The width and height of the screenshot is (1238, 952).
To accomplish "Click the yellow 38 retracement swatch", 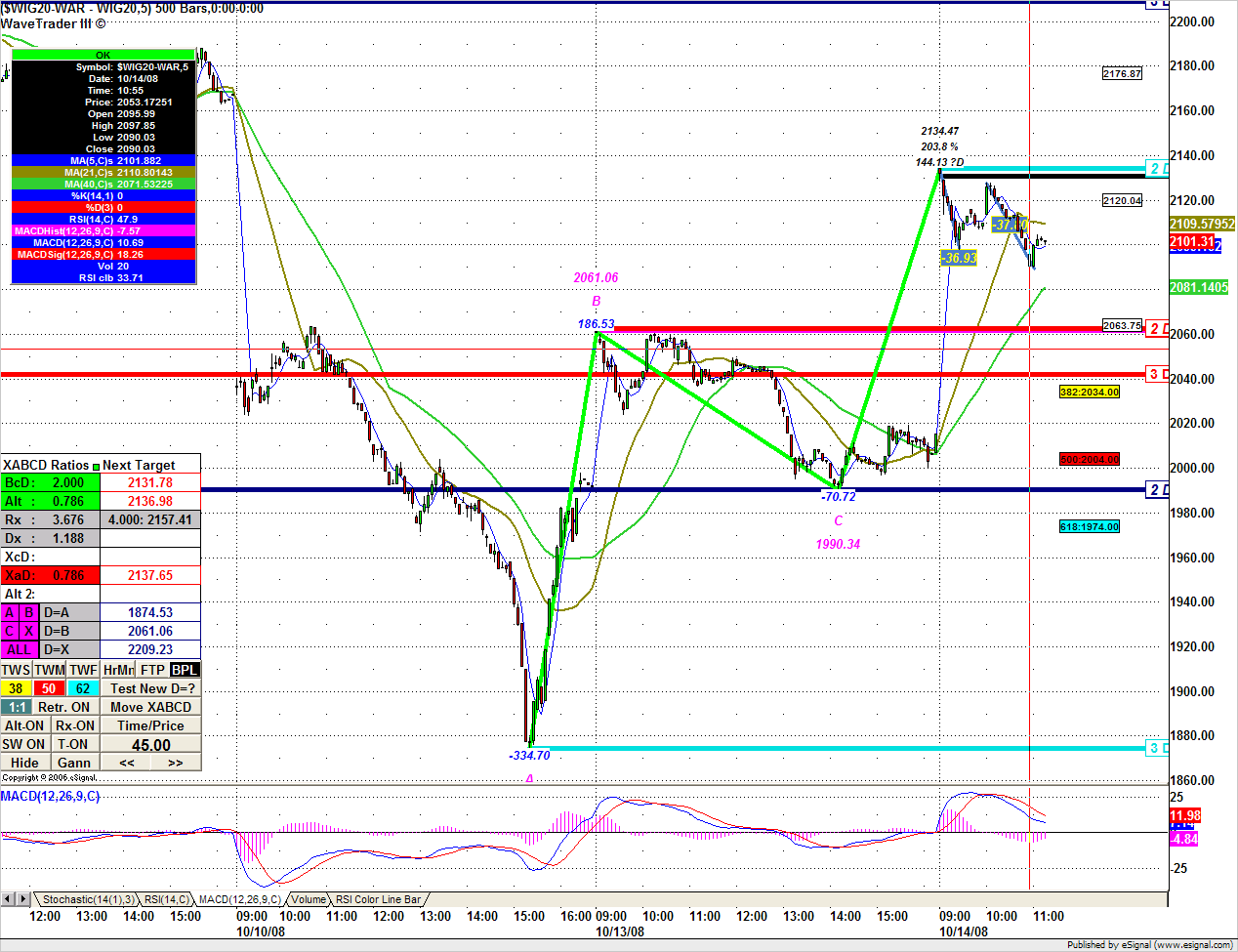I will click(x=17, y=688).
